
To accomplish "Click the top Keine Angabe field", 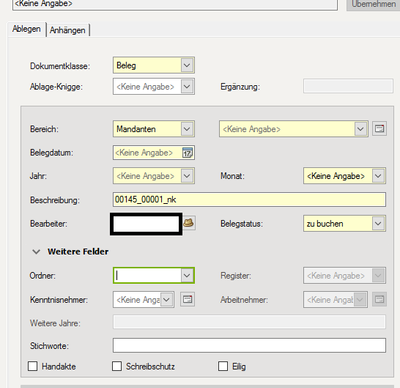I will click(175, 5).
